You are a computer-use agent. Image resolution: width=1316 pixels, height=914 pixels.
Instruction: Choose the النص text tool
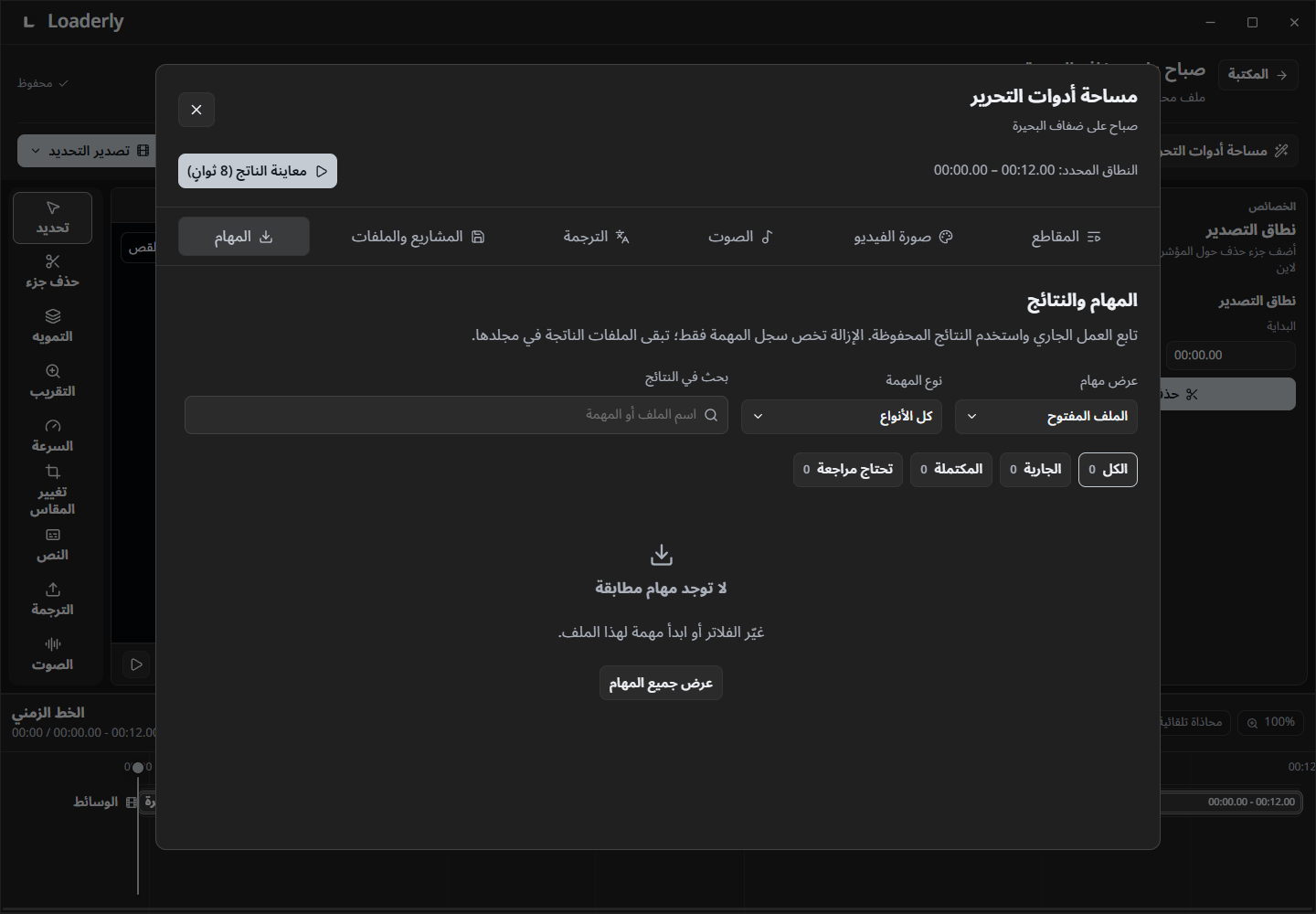[x=52, y=545]
